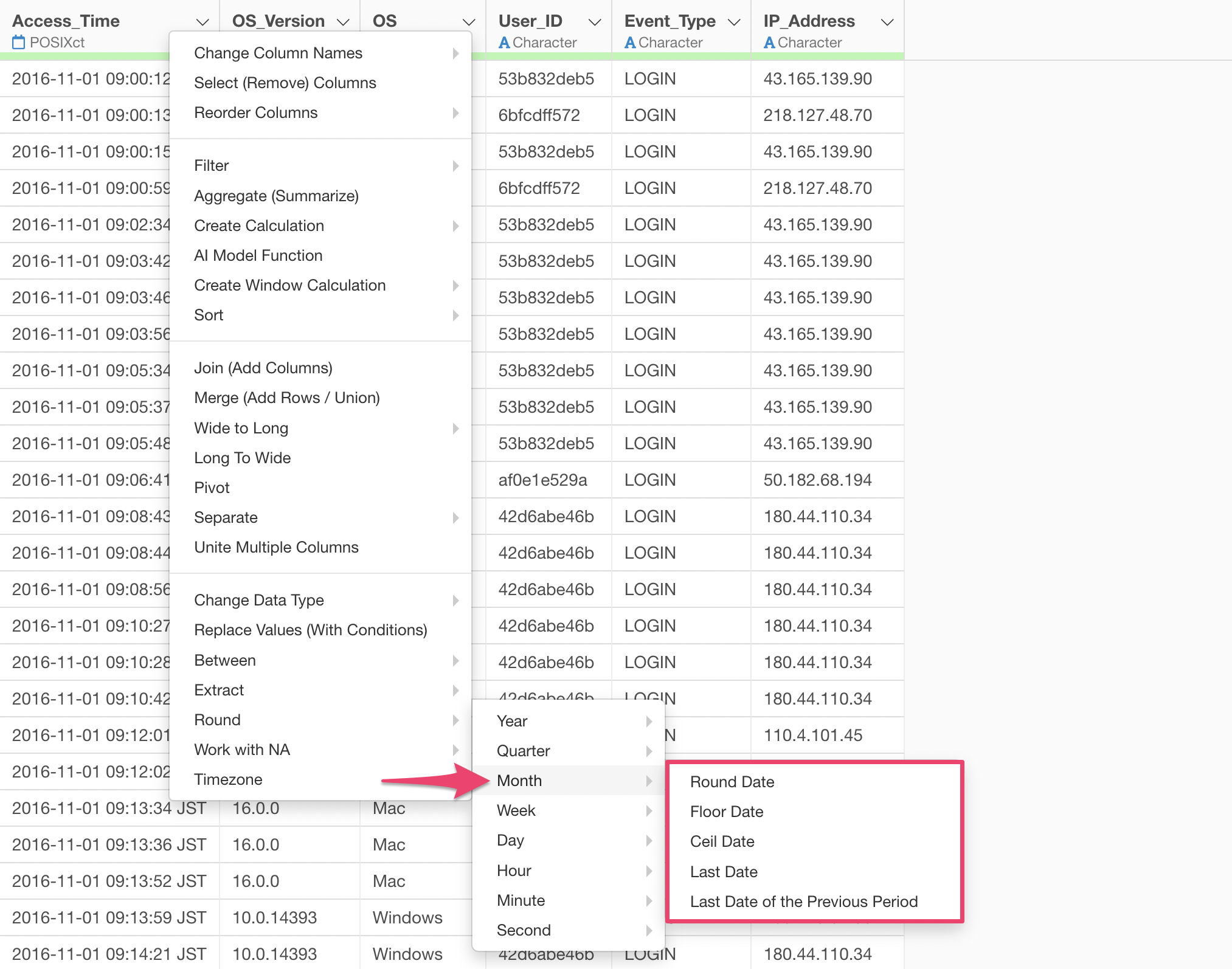Image resolution: width=1232 pixels, height=969 pixels.
Task: Choose Aggregate (Summarize) from menu
Action: 276,196
